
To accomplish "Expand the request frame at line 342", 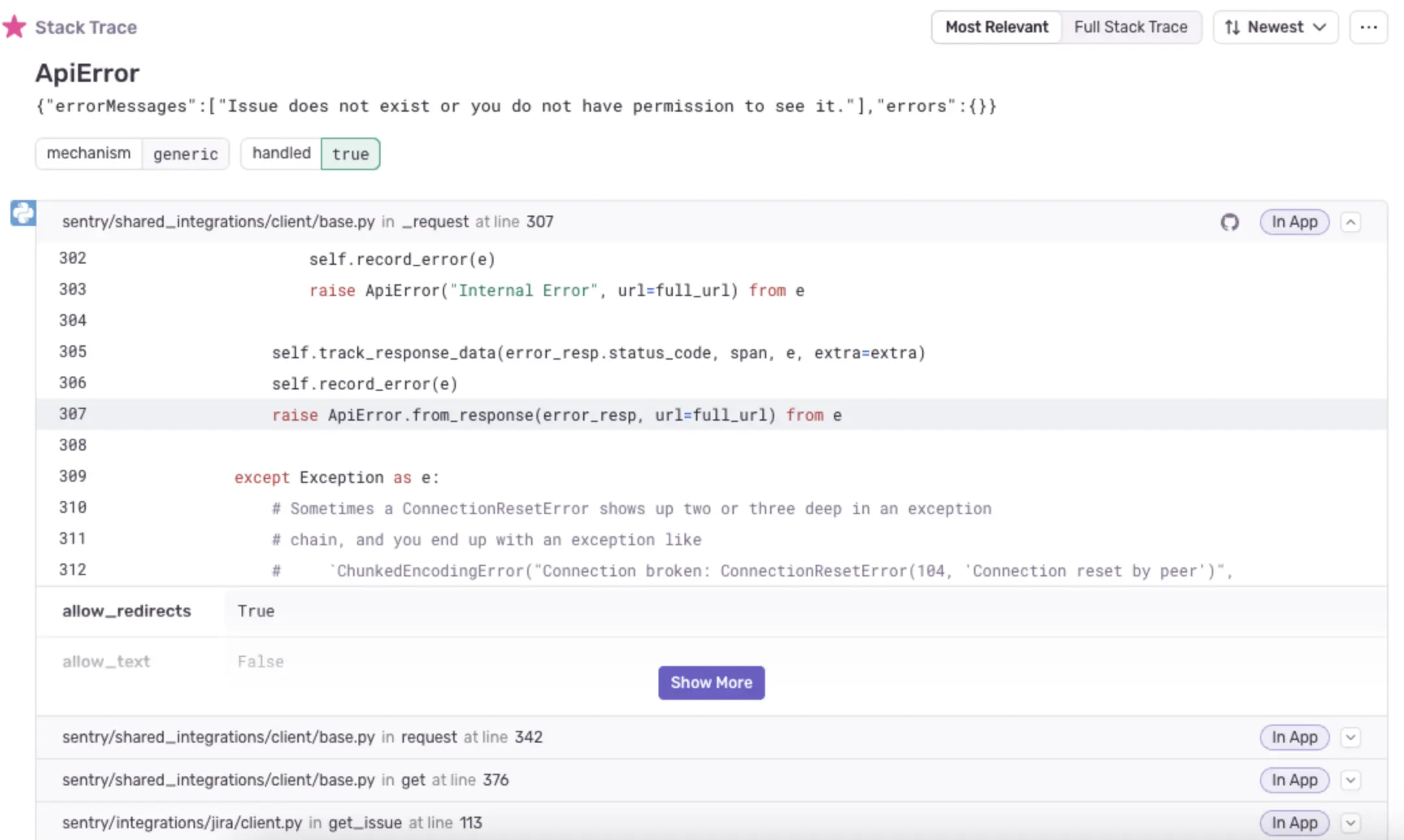I will point(1351,737).
